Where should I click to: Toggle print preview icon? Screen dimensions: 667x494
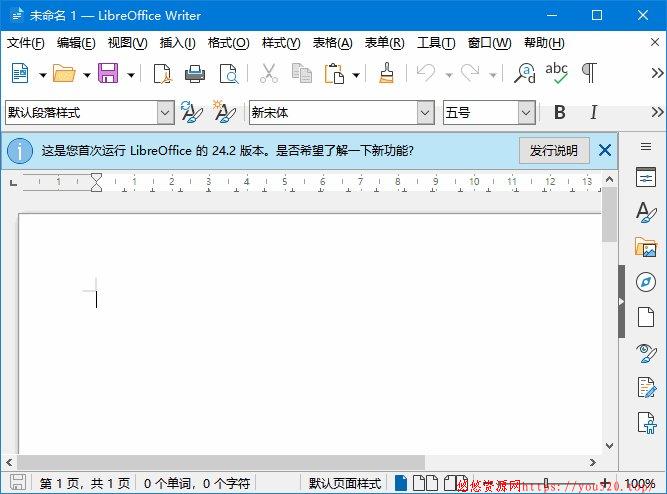click(x=229, y=74)
